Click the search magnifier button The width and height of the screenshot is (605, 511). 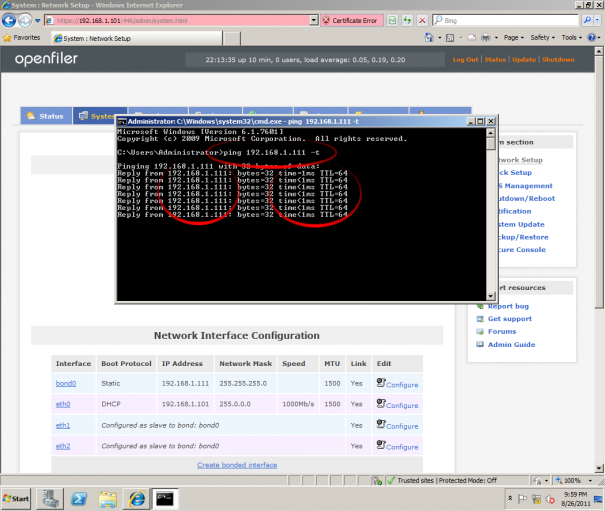click(587, 20)
